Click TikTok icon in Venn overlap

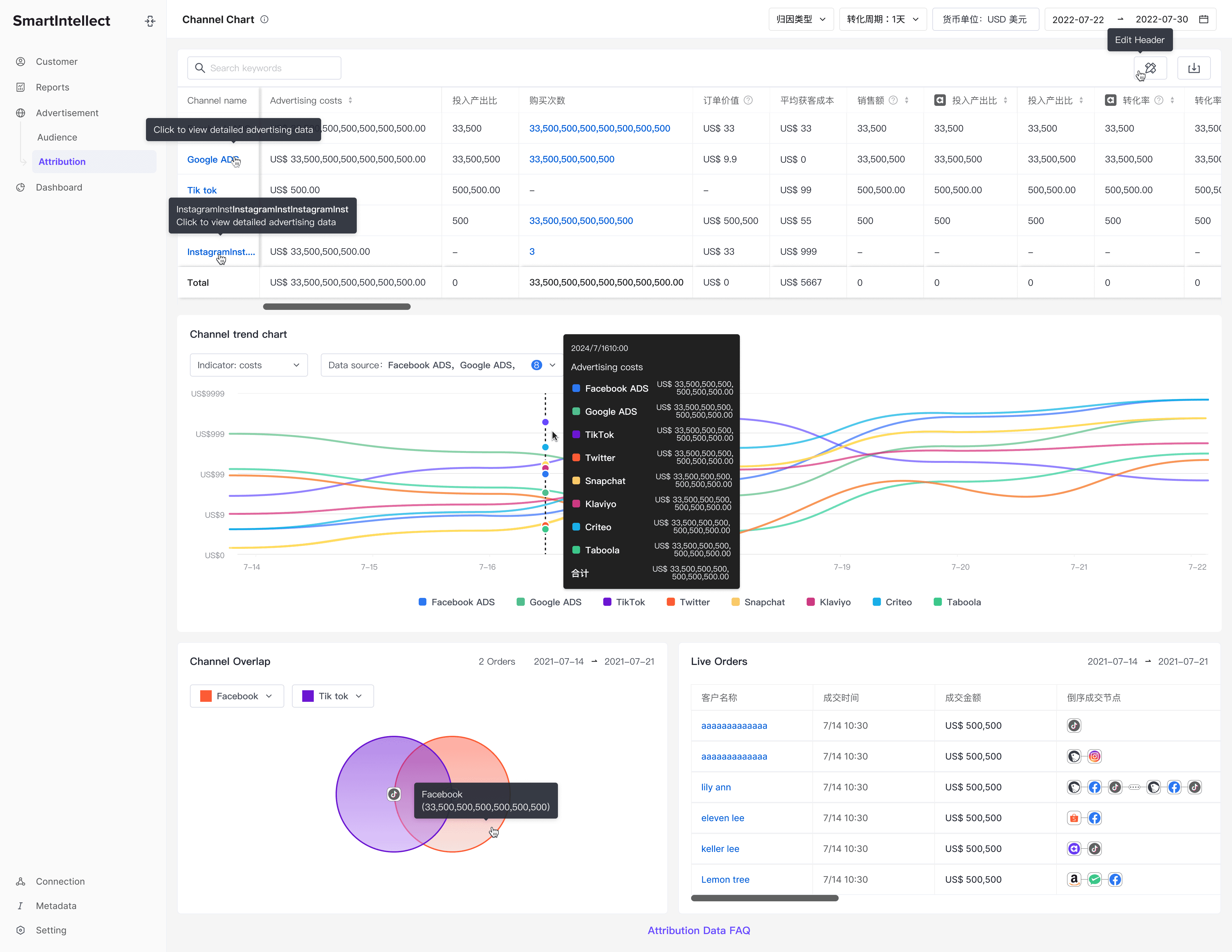394,794
